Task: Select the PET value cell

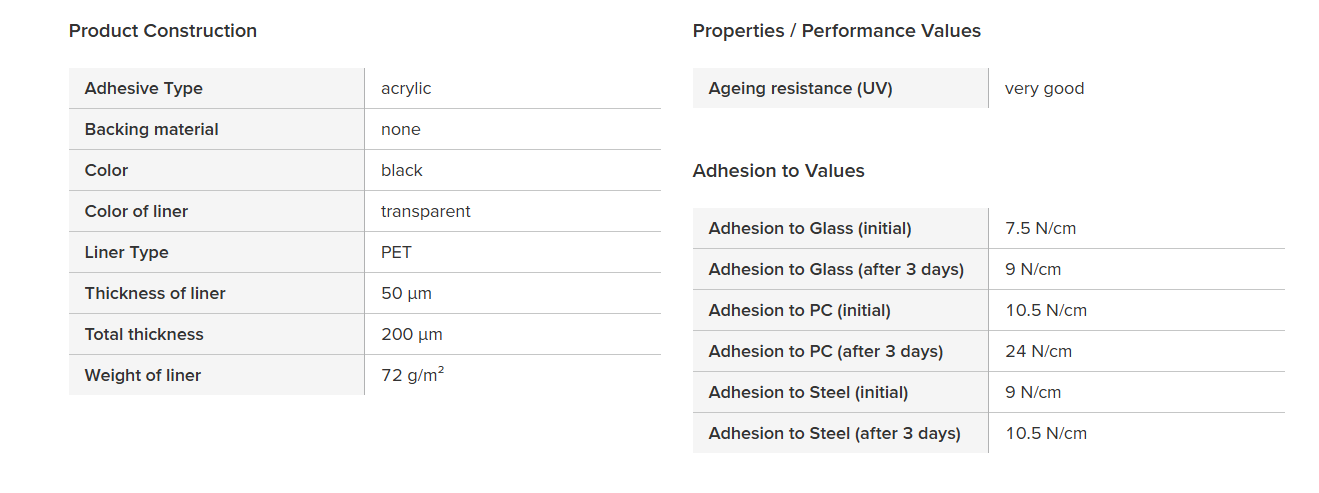Action: point(396,252)
